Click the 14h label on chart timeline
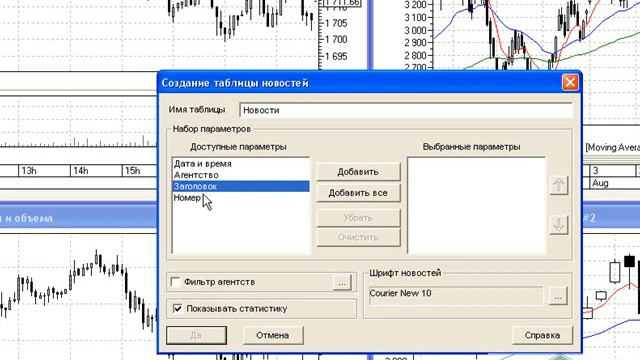 [80, 171]
